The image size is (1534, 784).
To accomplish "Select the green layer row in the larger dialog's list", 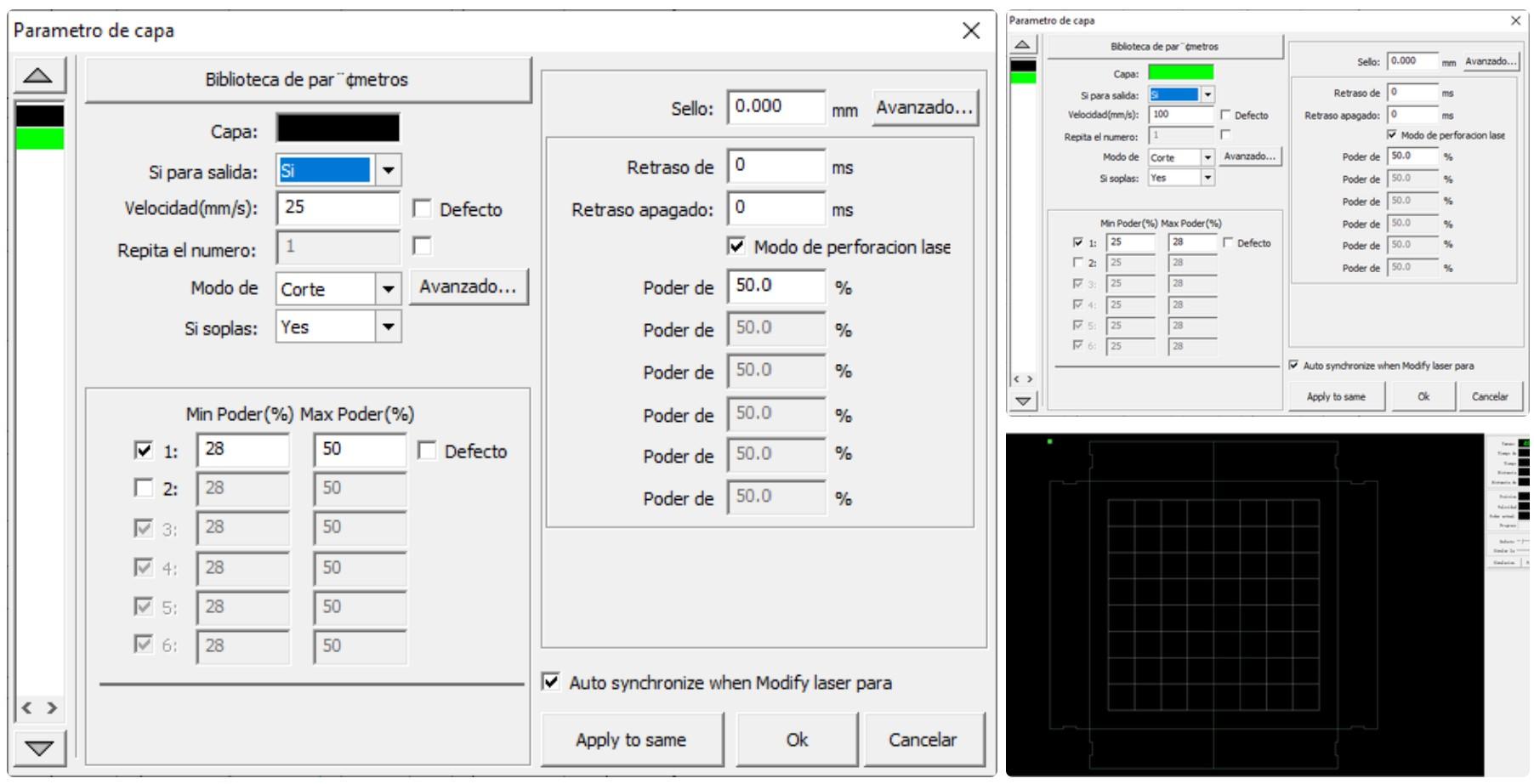I will pyautogui.click(x=39, y=138).
